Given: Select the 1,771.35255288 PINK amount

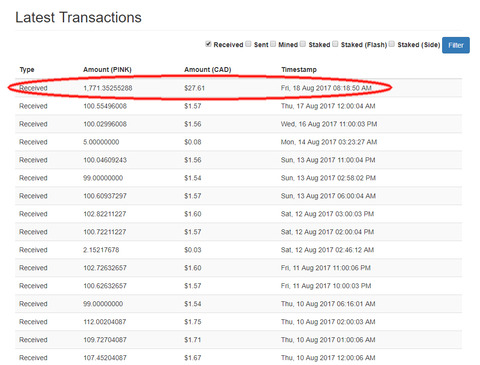Looking at the screenshot, I should 108,88.
